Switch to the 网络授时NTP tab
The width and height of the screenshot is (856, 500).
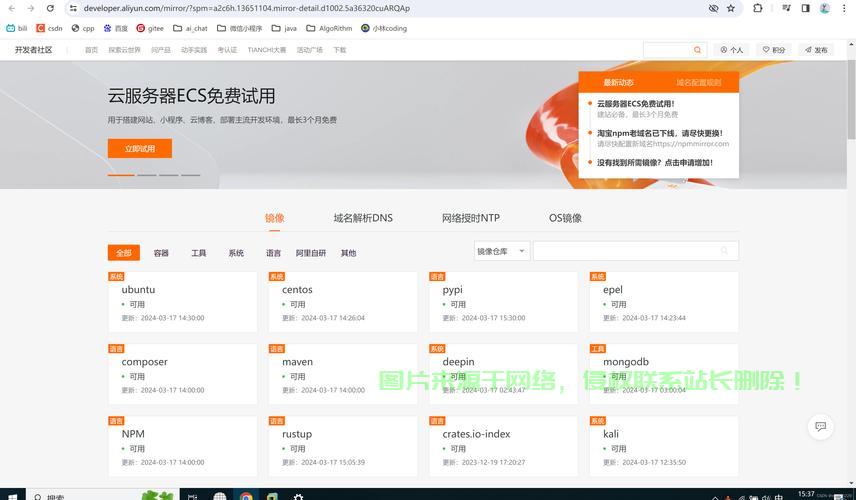[470, 218]
